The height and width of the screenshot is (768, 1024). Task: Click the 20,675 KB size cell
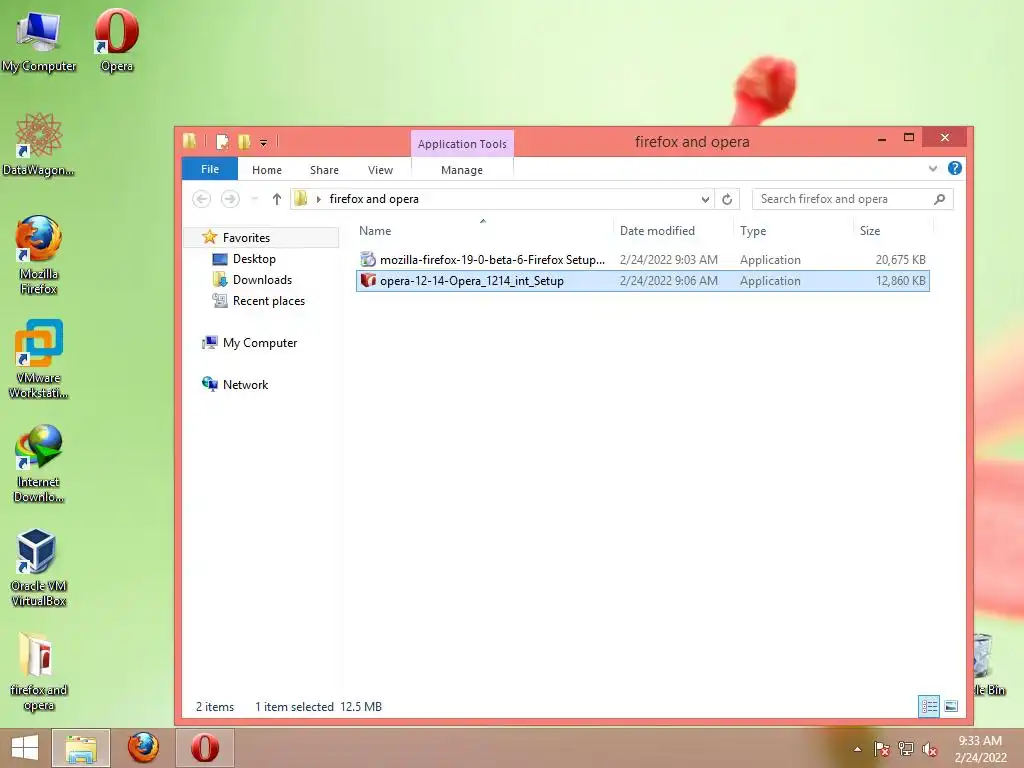(x=900, y=260)
